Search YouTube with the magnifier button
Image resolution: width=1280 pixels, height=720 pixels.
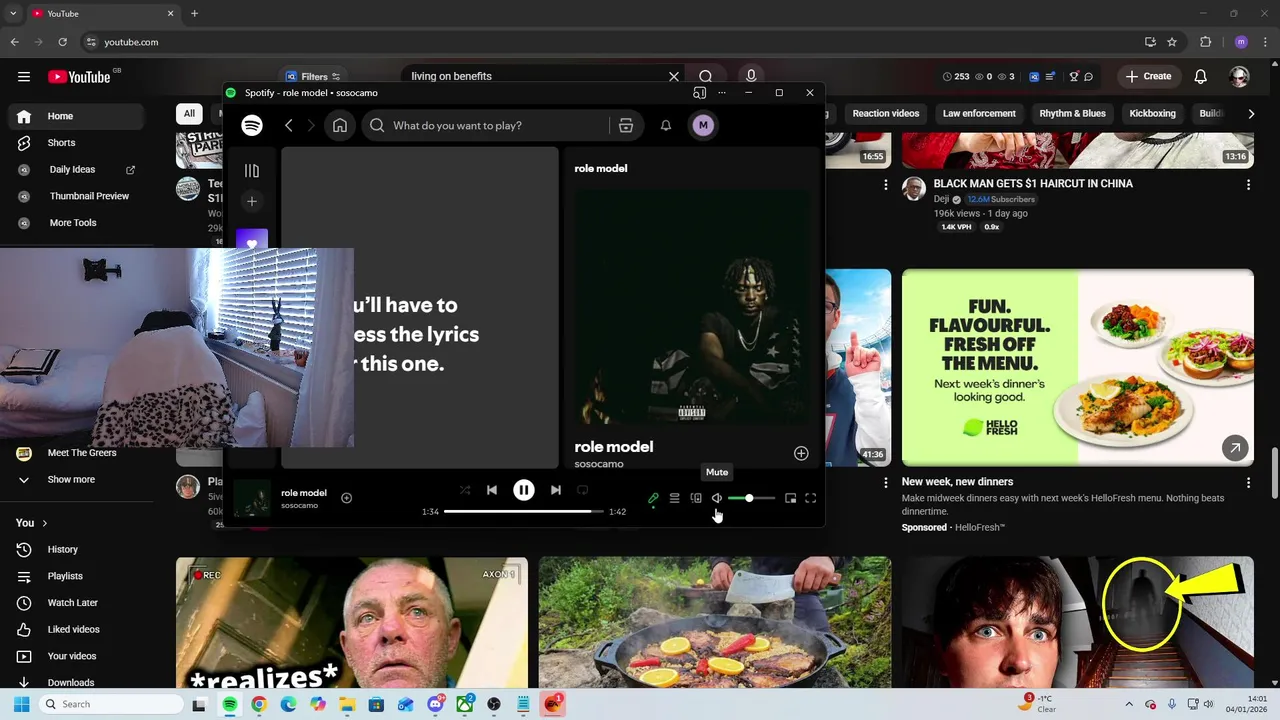706,76
